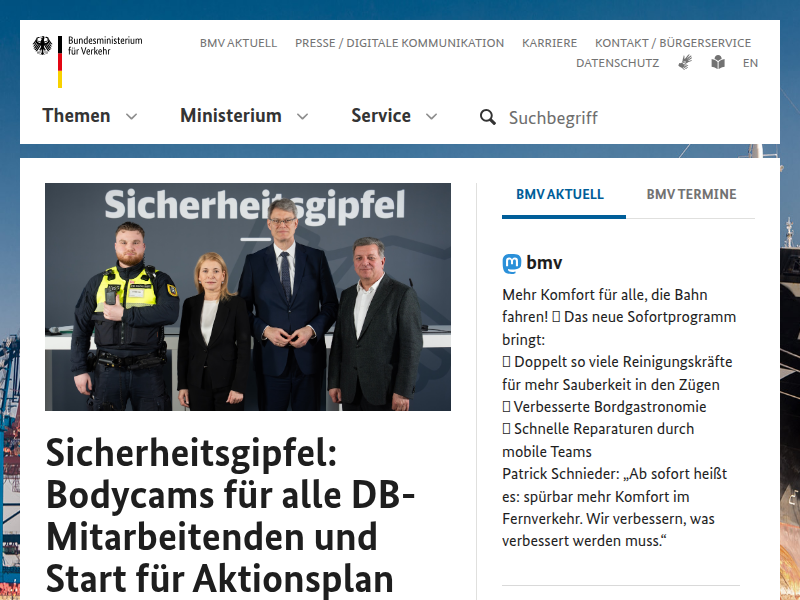Viewport: 800px width, 600px height.
Task: Expand the Themen menu chevron
Action: click(131, 116)
